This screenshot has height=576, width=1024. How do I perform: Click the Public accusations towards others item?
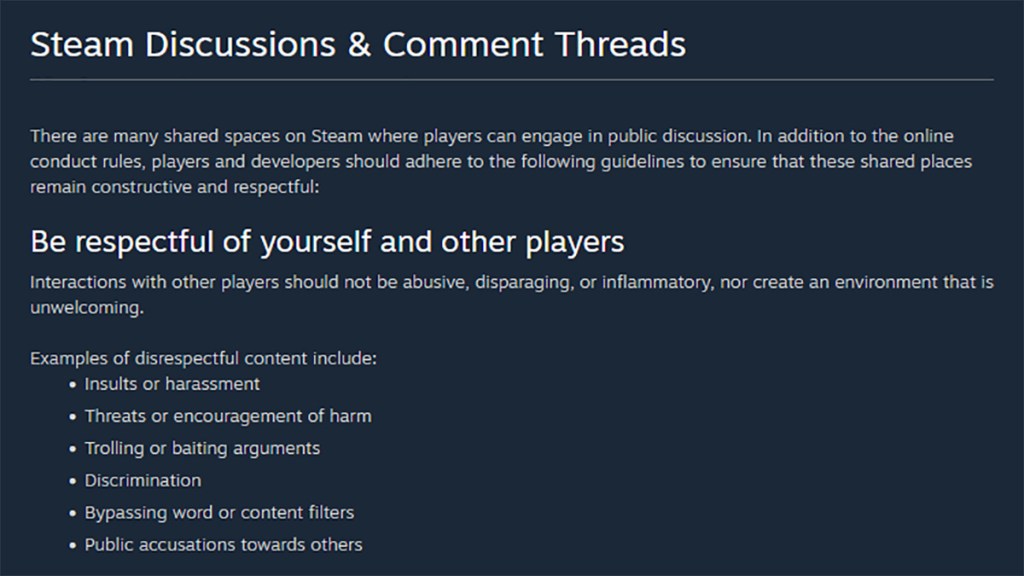(x=223, y=545)
